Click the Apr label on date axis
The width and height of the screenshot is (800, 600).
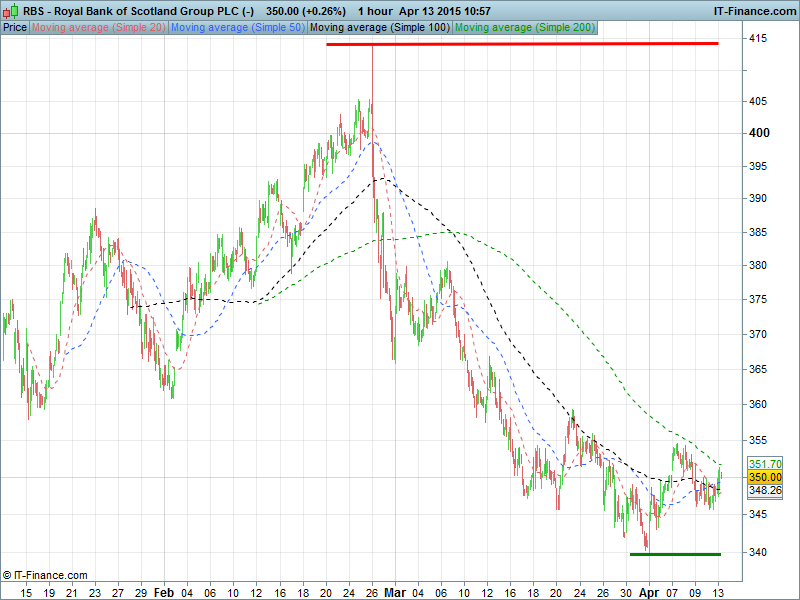tap(649, 592)
